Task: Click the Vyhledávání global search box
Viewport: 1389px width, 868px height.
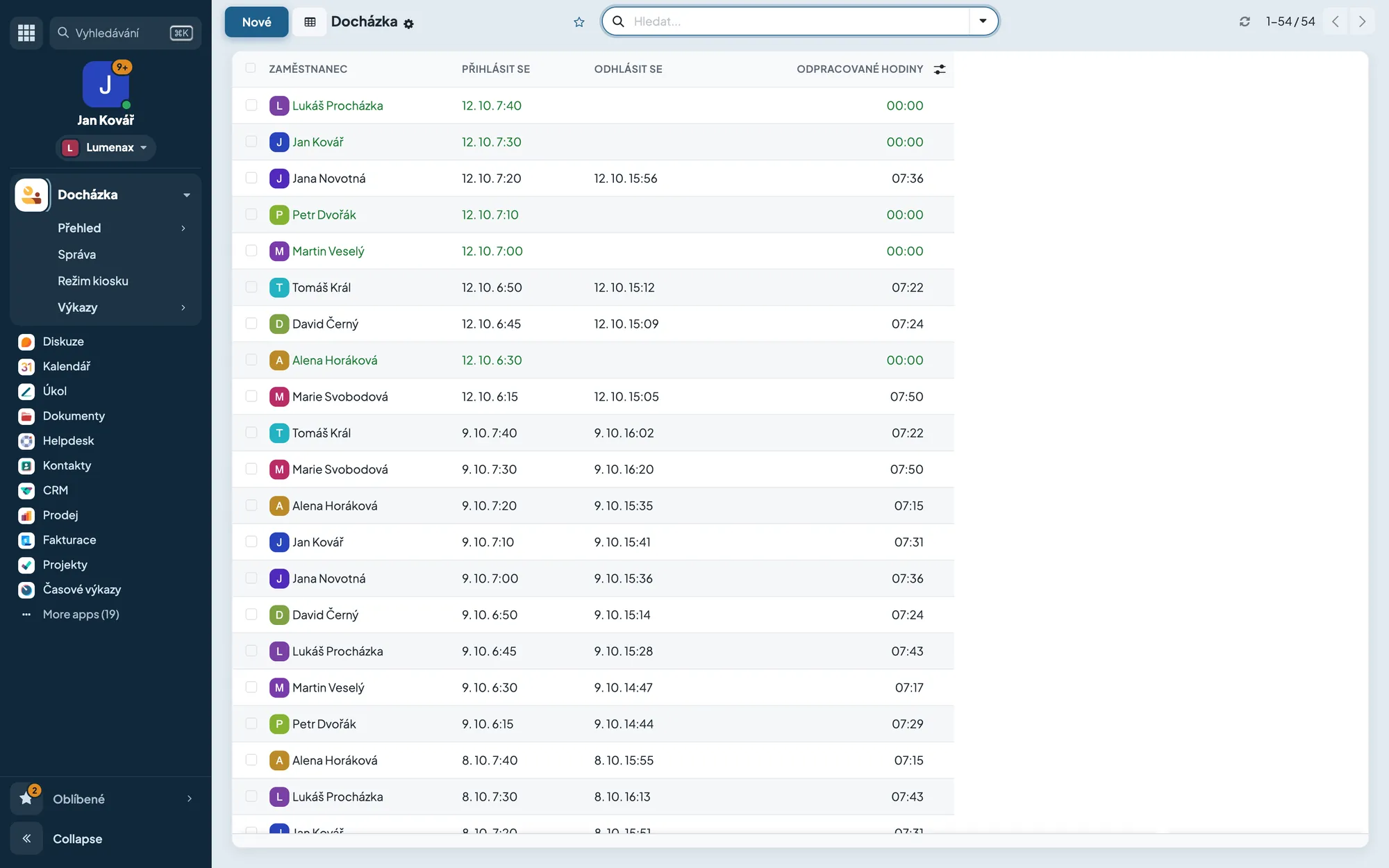Action: pyautogui.click(x=126, y=33)
